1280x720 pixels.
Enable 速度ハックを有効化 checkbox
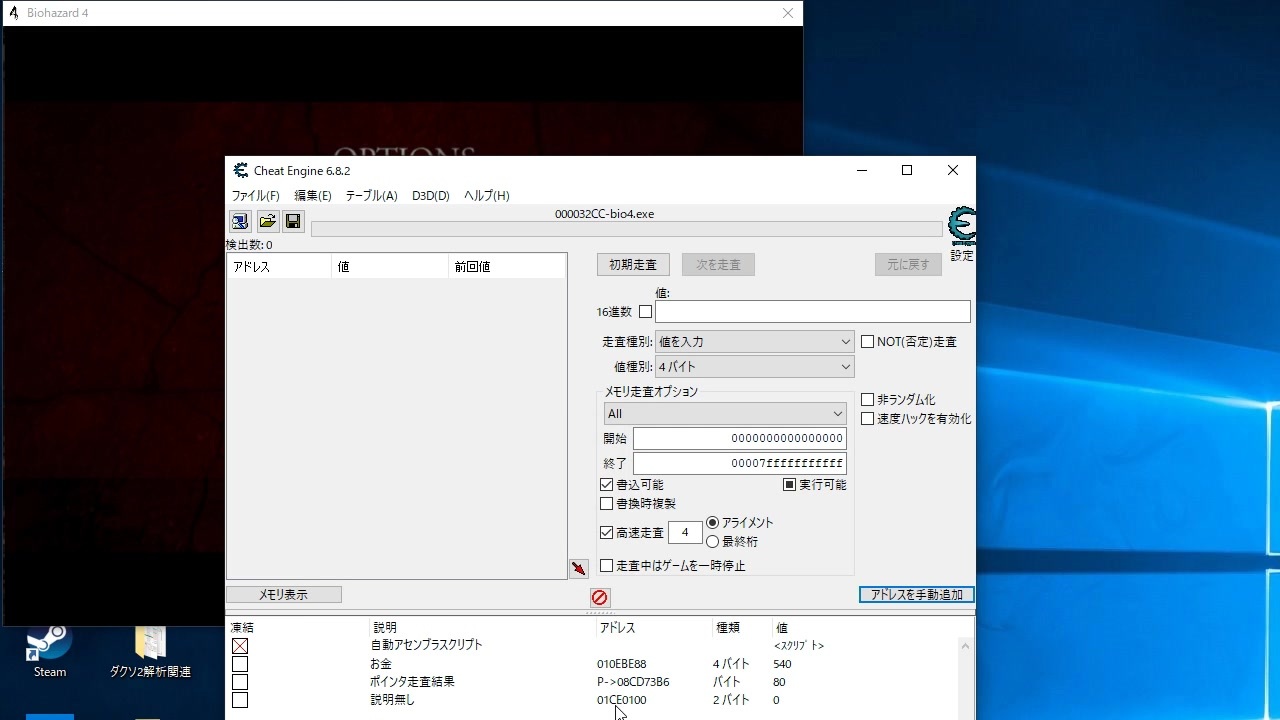point(867,419)
